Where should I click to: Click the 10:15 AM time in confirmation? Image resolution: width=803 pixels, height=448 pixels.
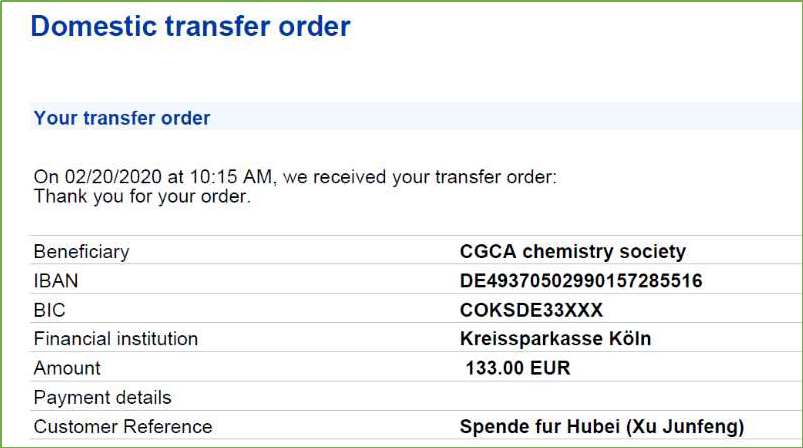(x=230, y=177)
